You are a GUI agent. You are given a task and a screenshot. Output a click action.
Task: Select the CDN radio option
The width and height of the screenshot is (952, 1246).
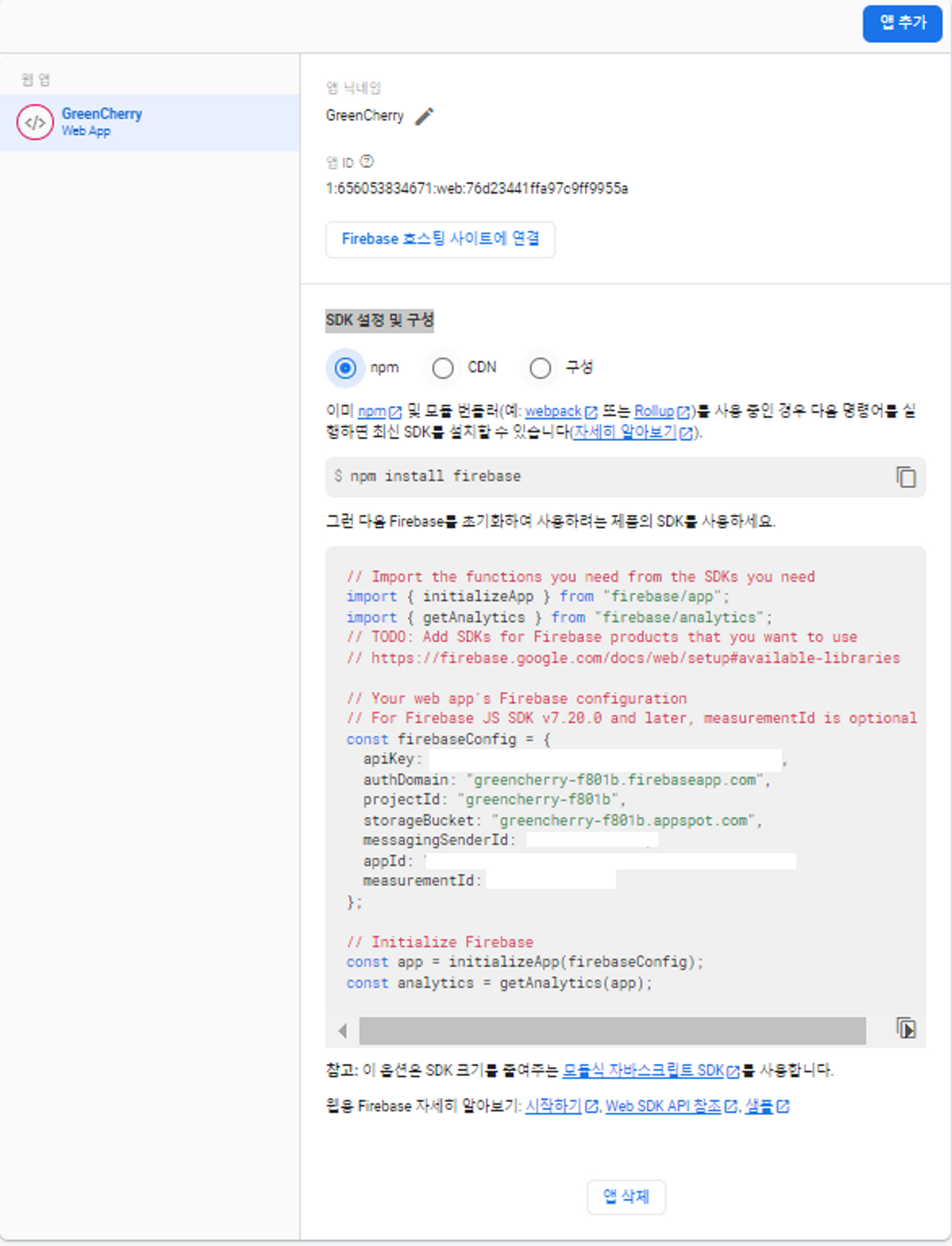point(442,368)
